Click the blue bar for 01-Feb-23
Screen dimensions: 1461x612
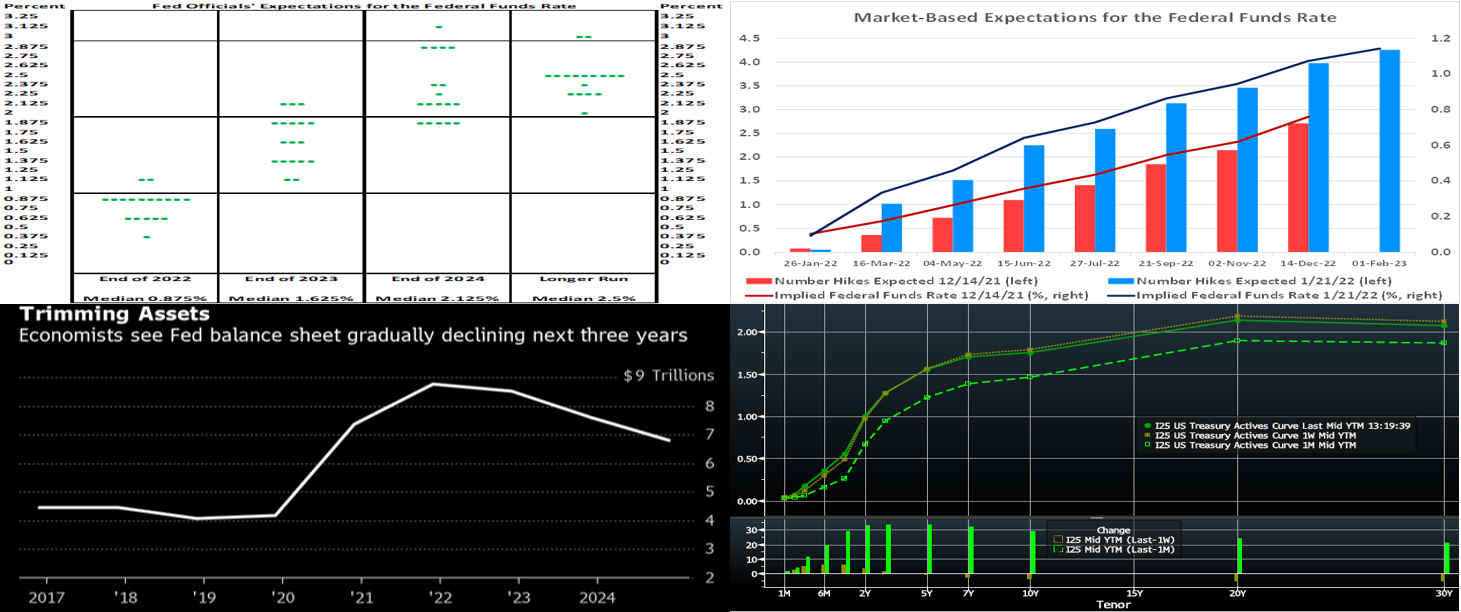pos(1389,150)
